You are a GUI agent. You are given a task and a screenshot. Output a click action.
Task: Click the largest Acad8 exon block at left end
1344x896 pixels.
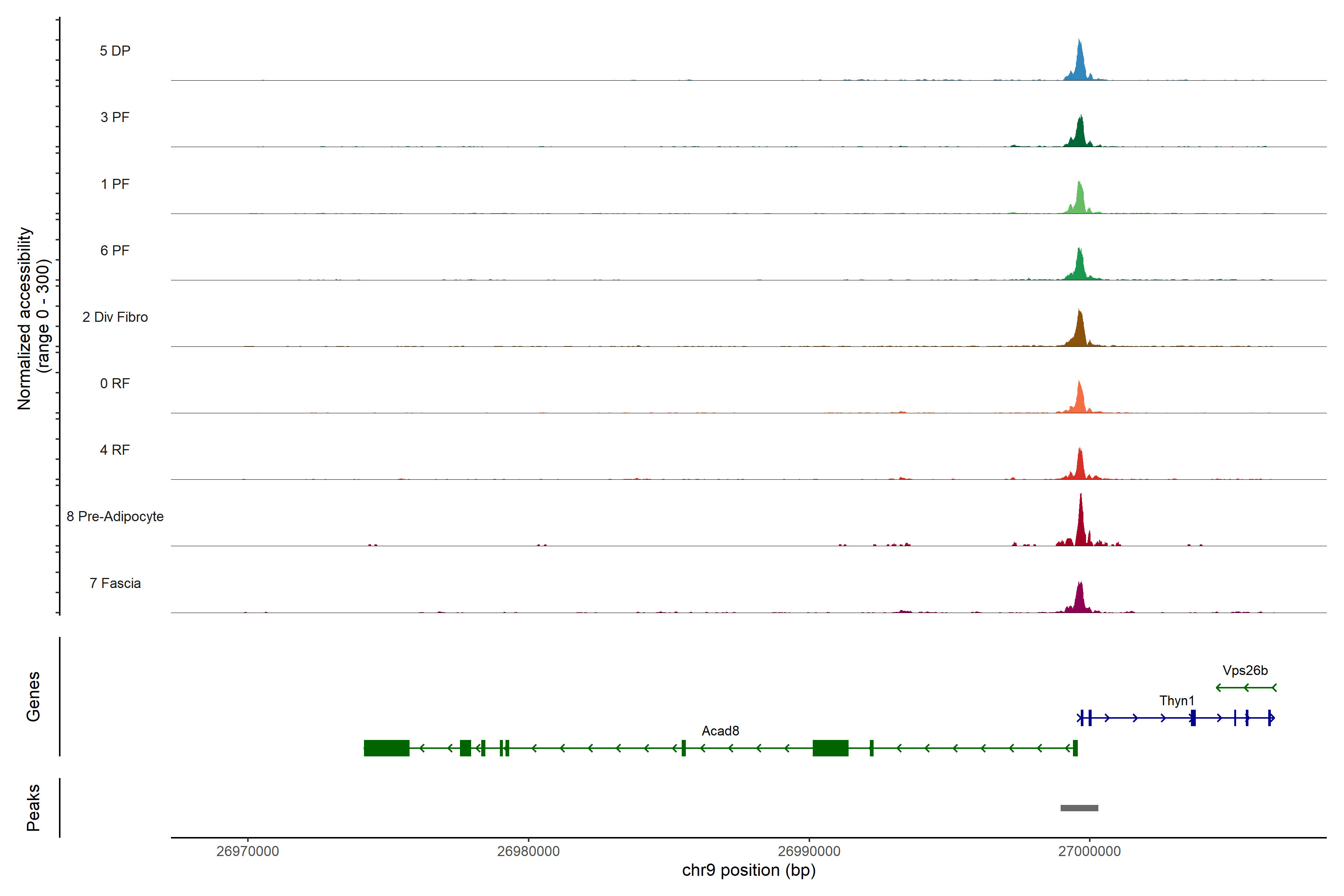(x=386, y=748)
